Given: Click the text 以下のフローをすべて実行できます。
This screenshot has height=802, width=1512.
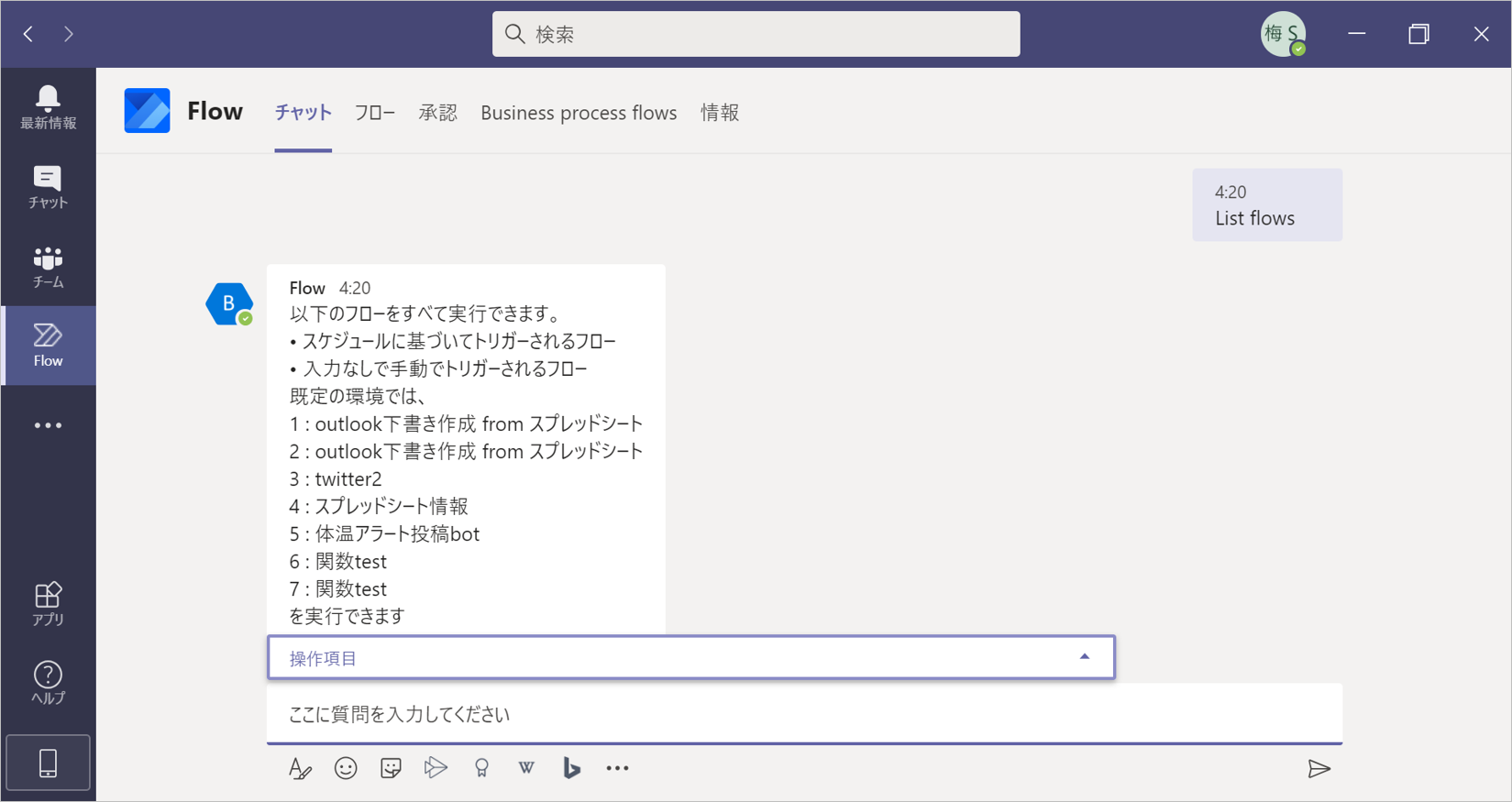Looking at the screenshot, I should pyautogui.click(x=425, y=313).
